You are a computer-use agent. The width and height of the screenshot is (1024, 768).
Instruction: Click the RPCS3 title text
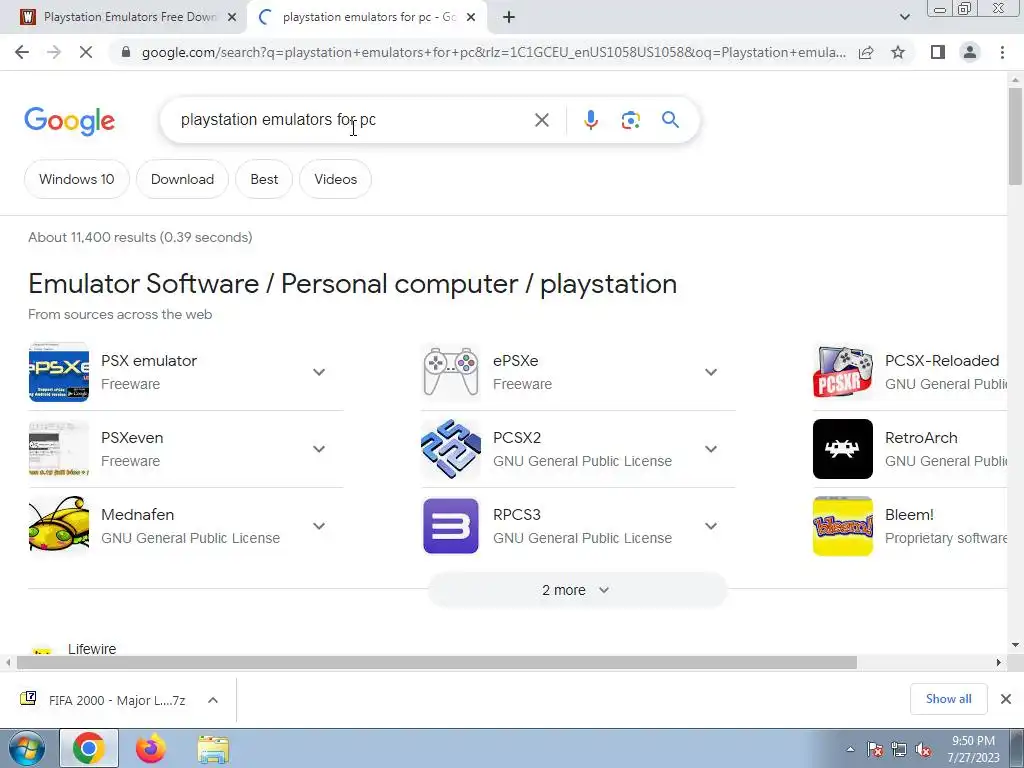517,515
